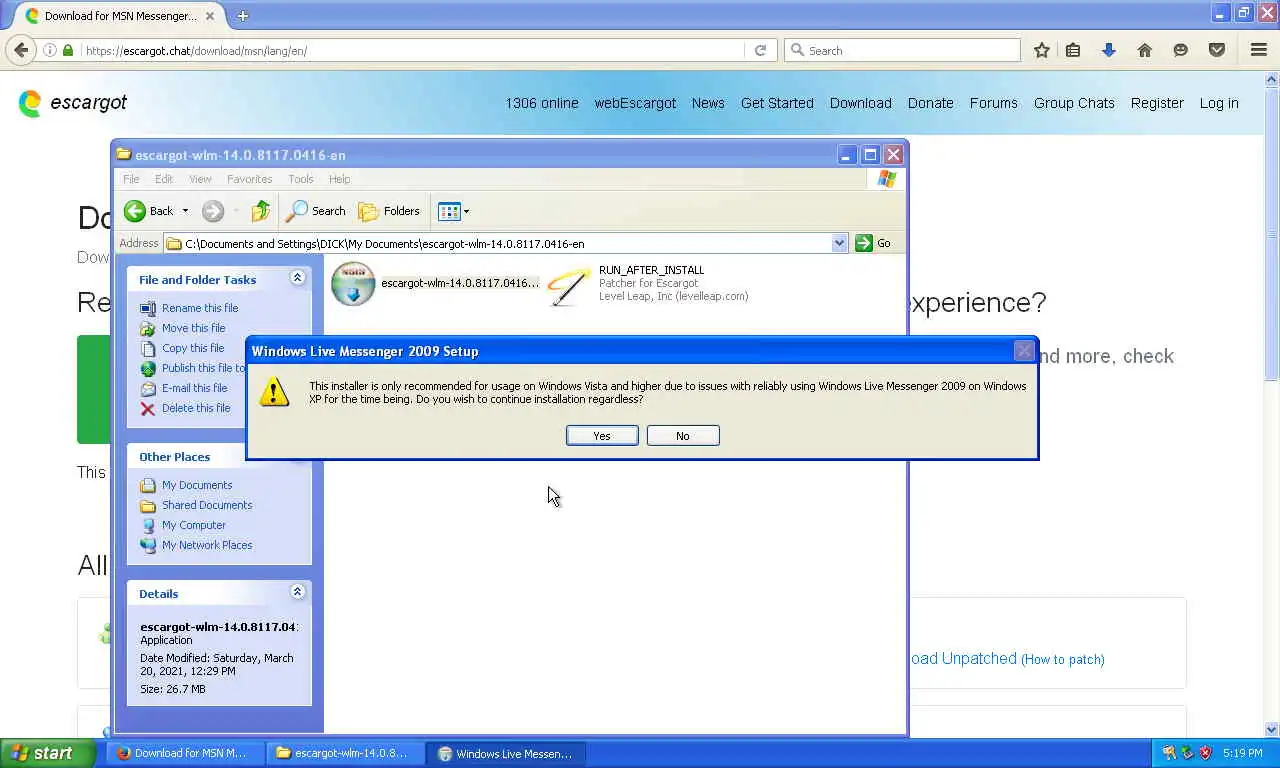The image size is (1280, 768).
Task: Click Copy this file task
Action: [x=193, y=348]
